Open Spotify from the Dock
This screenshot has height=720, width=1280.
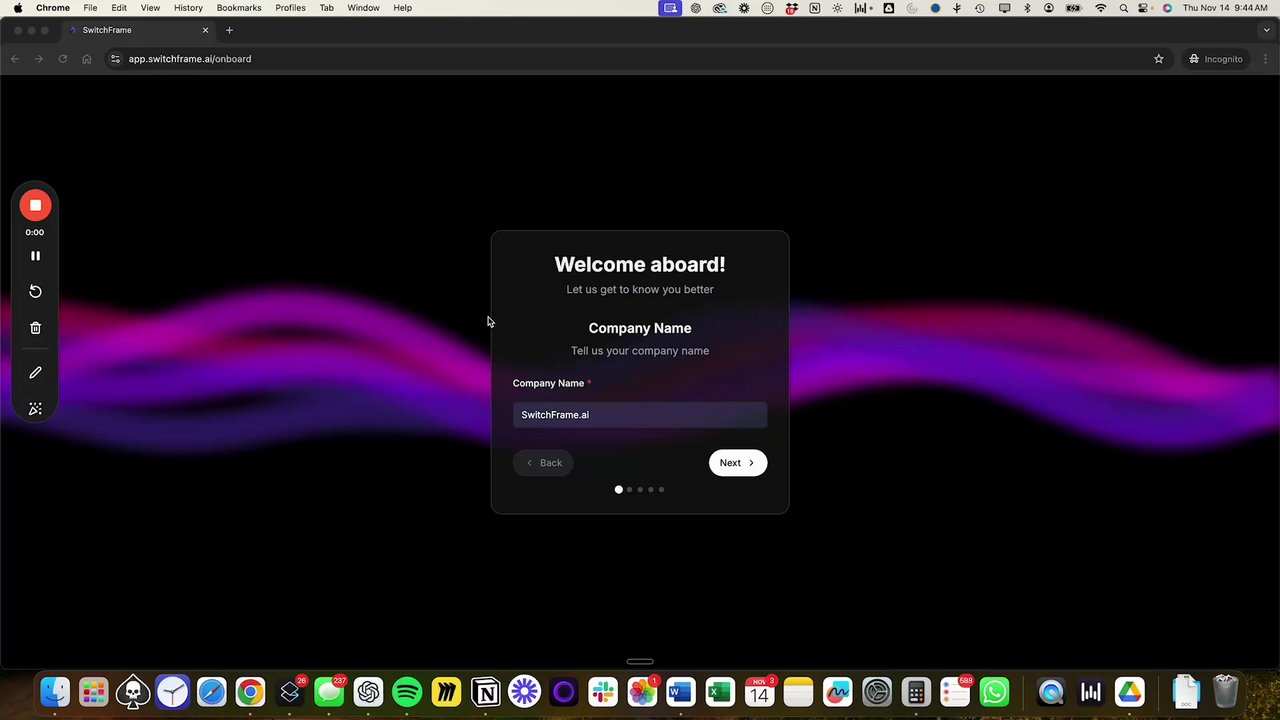[x=407, y=692]
